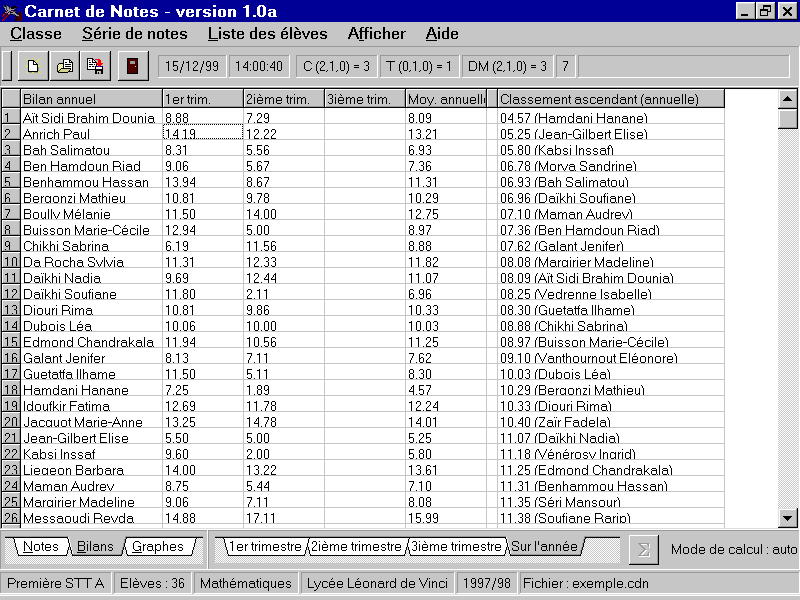This screenshot has width=800, height=600.
Task: Click the scrollbar down arrow
Action: pos(787,517)
